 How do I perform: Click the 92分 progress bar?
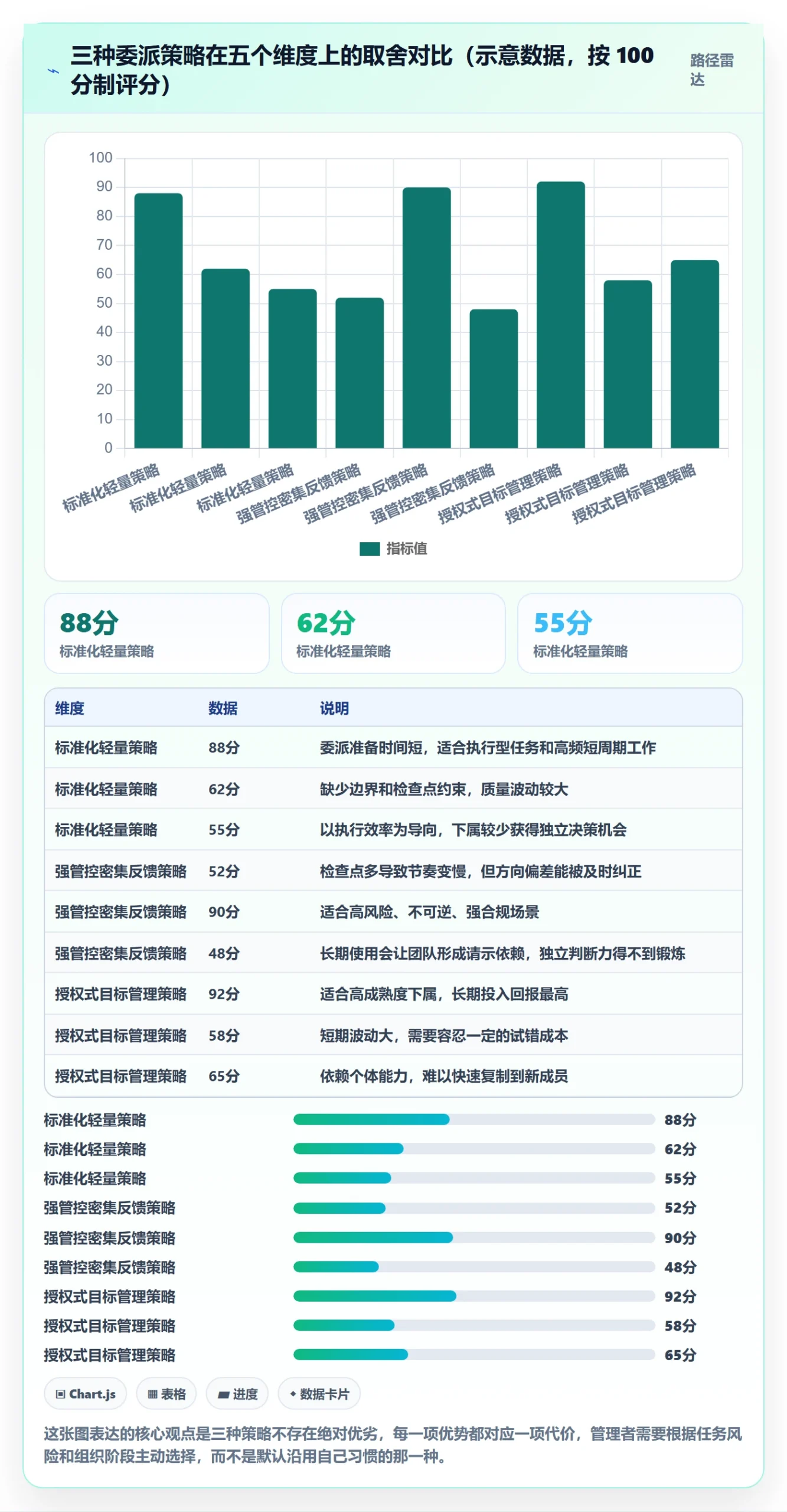click(474, 1296)
